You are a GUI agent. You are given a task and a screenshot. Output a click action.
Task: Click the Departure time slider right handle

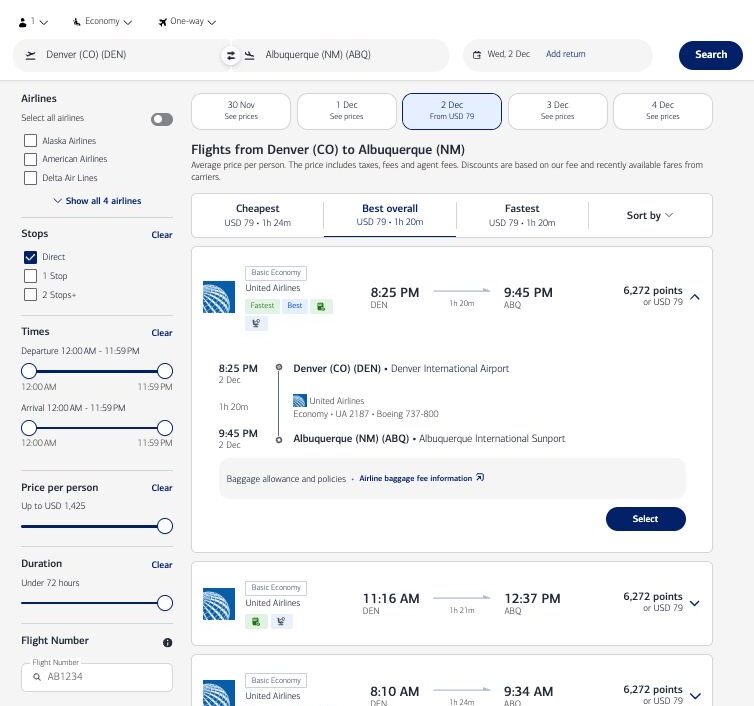[165, 371]
